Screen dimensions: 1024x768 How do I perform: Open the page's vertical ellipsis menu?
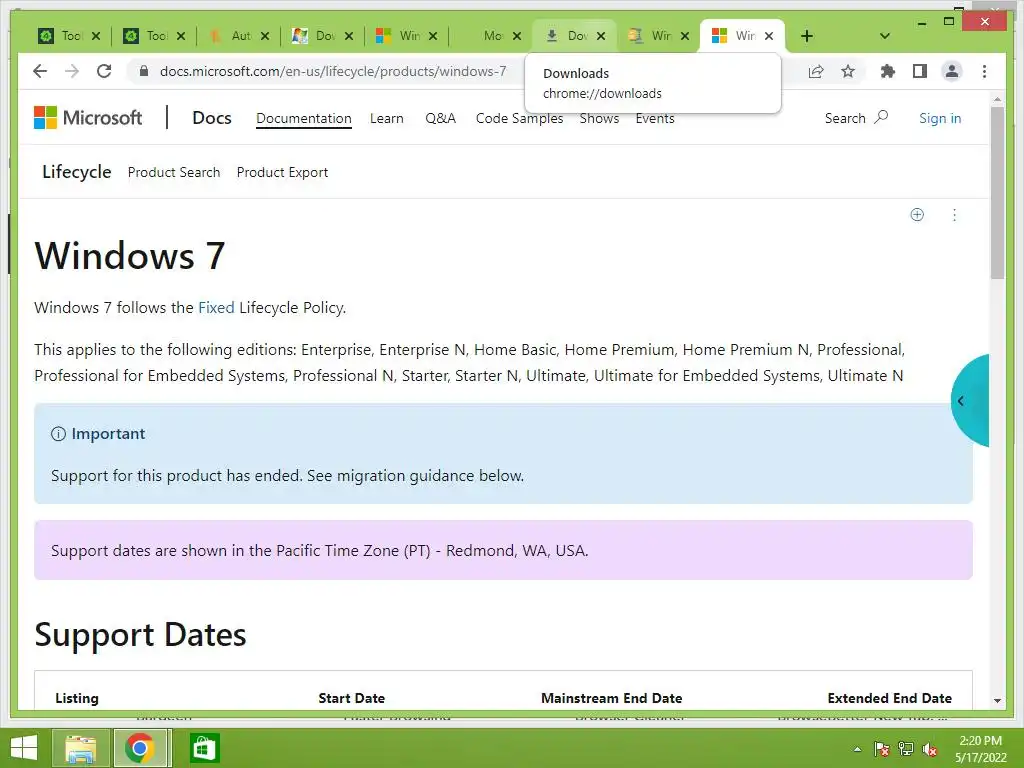pyautogui.click(x=954, y=215)
